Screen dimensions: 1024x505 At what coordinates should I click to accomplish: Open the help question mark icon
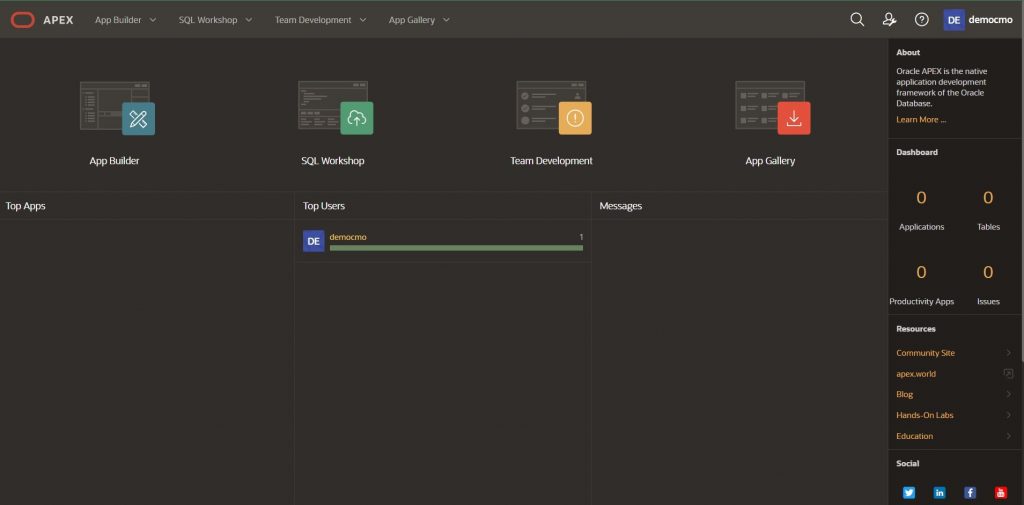click(921, 20)
